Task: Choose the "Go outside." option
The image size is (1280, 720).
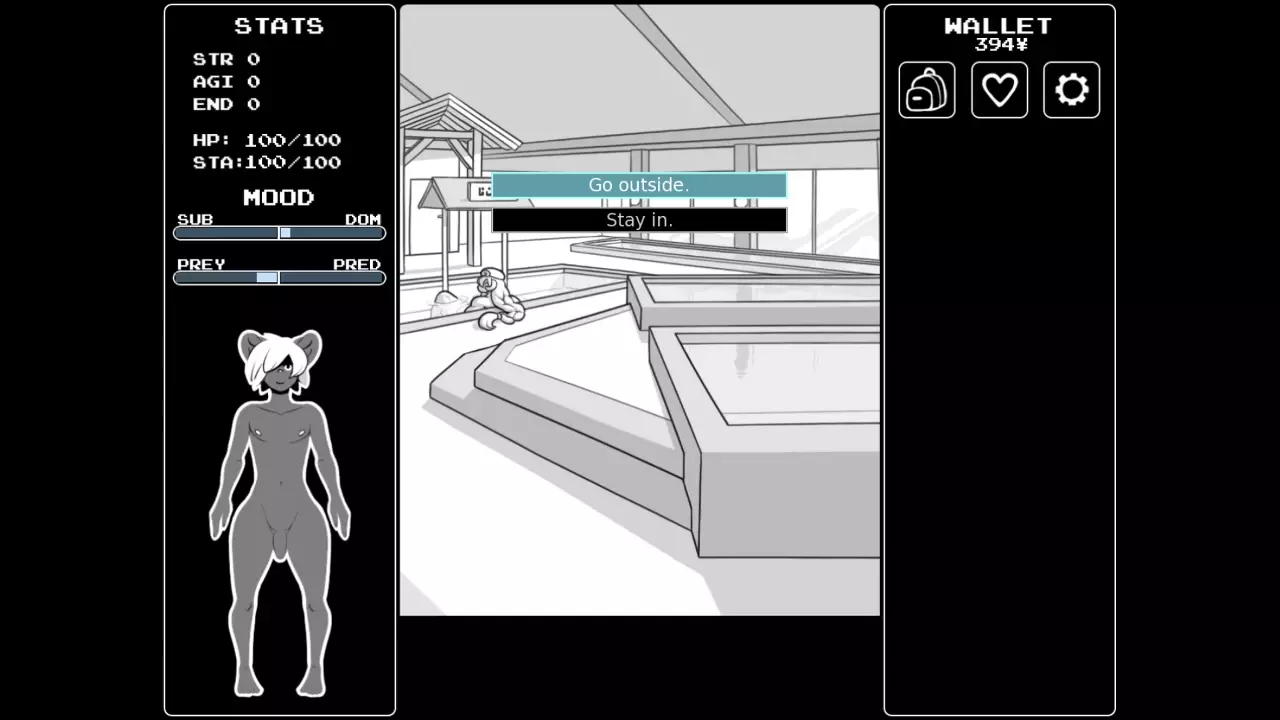Action: pos(639,185)
